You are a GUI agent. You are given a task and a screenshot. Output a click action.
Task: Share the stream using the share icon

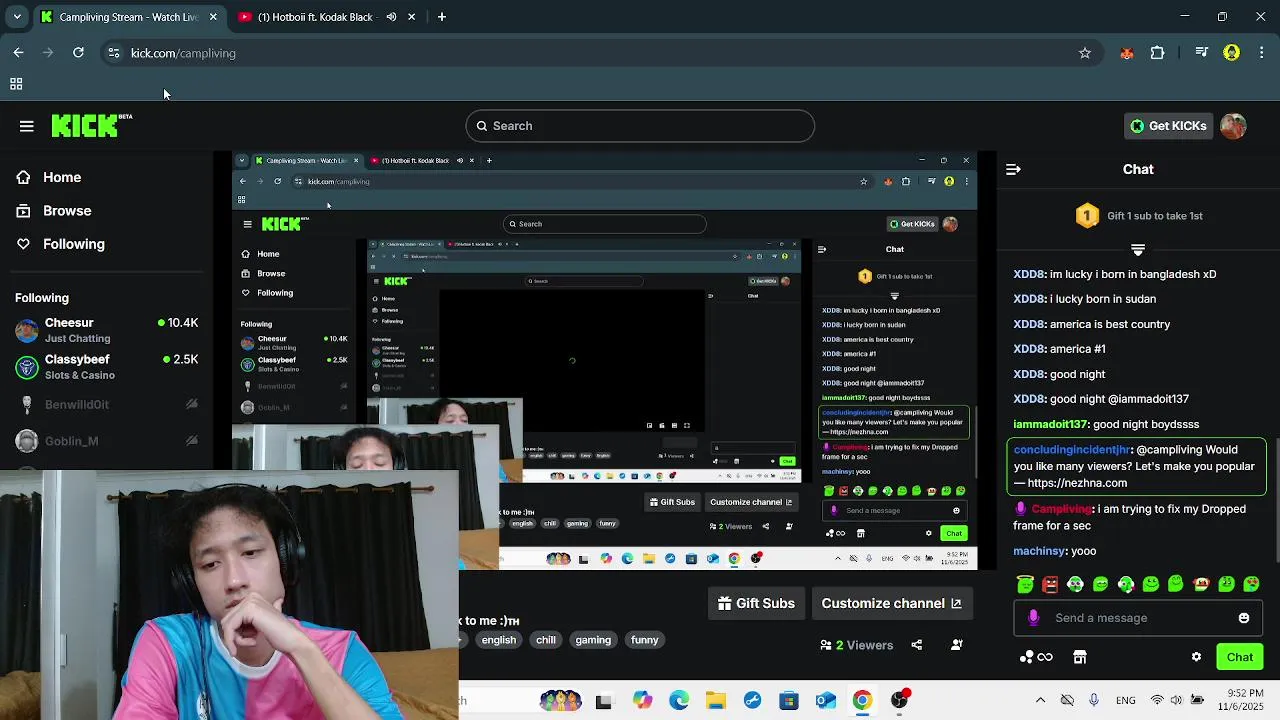(916, 645)
